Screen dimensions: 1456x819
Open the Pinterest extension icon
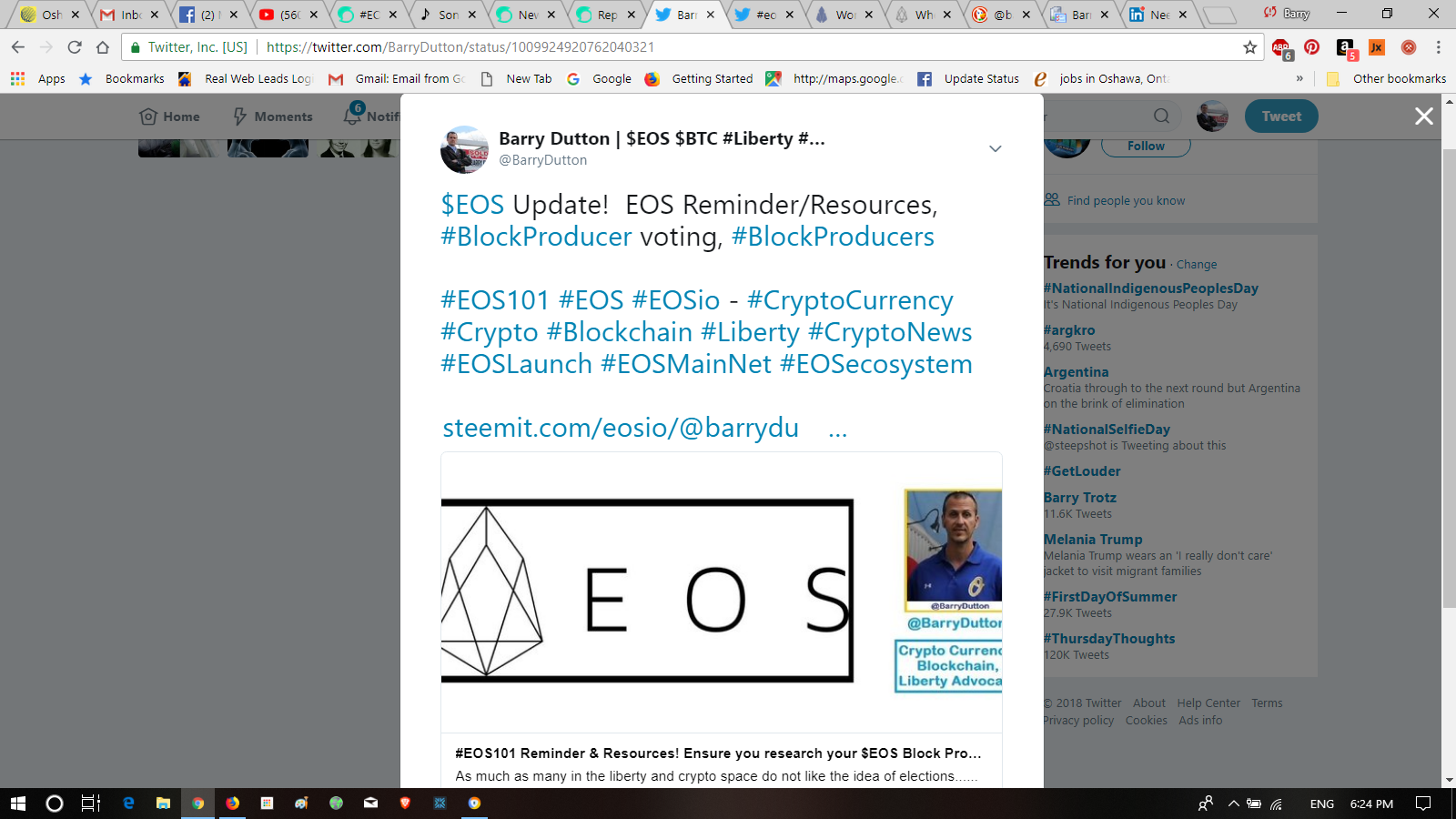[x=1312, y=47]
